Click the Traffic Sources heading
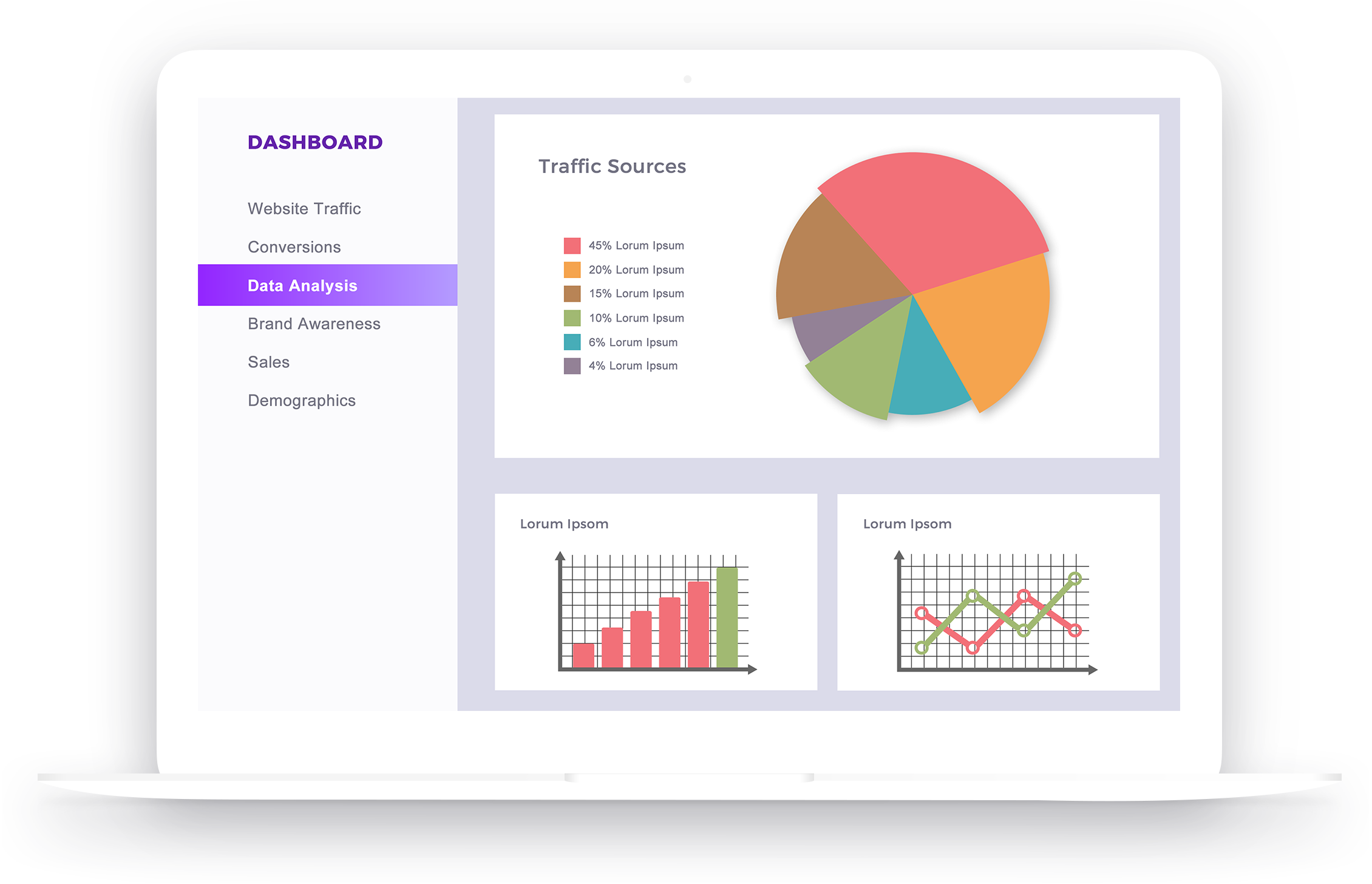The width and height of the screenshot is (1372, 884). [x=612, y=166]
